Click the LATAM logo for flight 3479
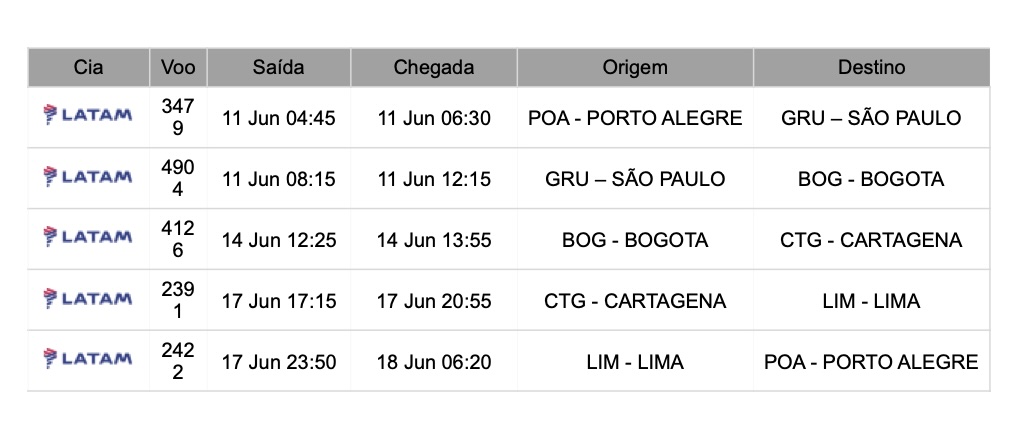Image resolution: width=1022 pixels, height=445 pixels. (x=88, y=117)
